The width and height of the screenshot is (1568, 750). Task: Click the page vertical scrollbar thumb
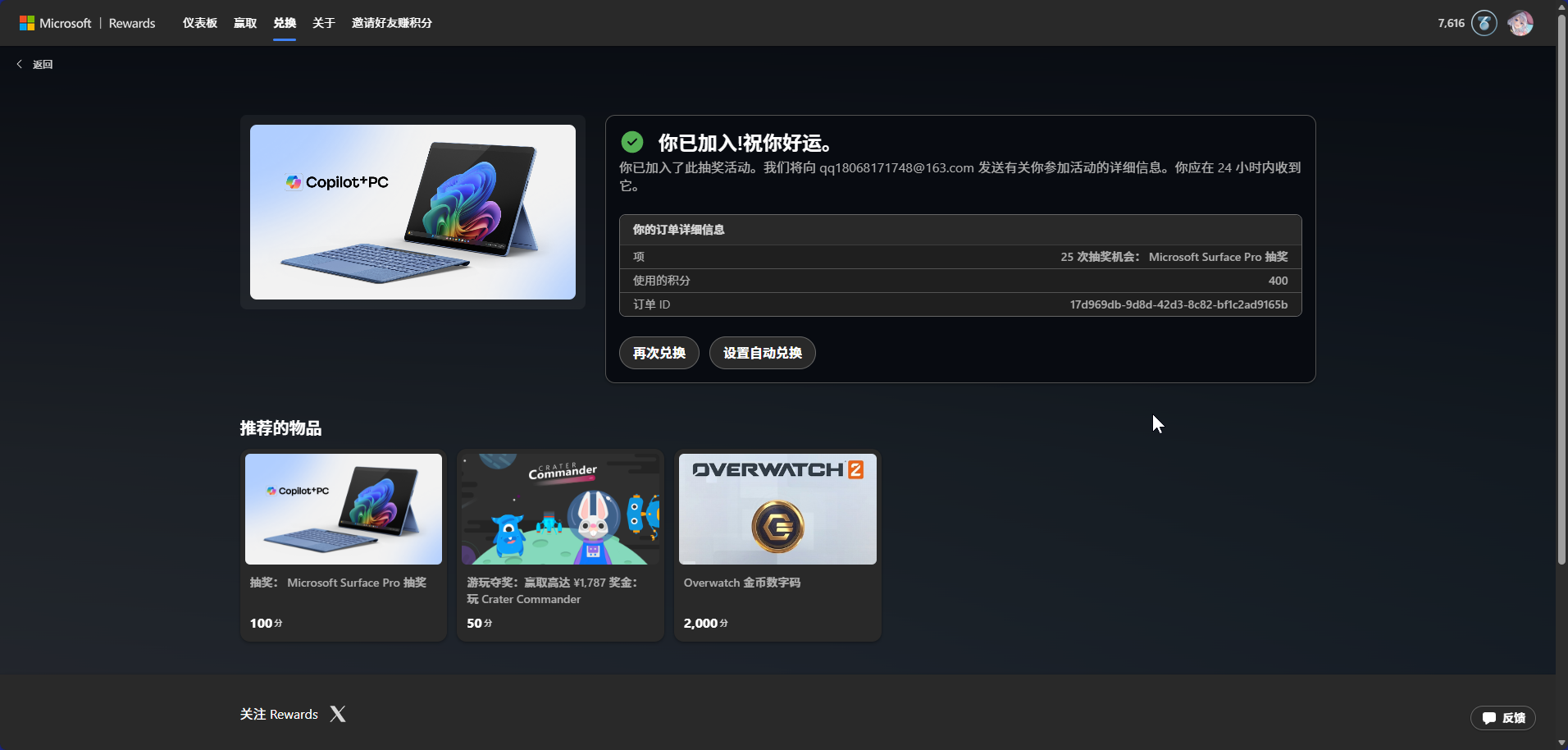click(1561, 289)
